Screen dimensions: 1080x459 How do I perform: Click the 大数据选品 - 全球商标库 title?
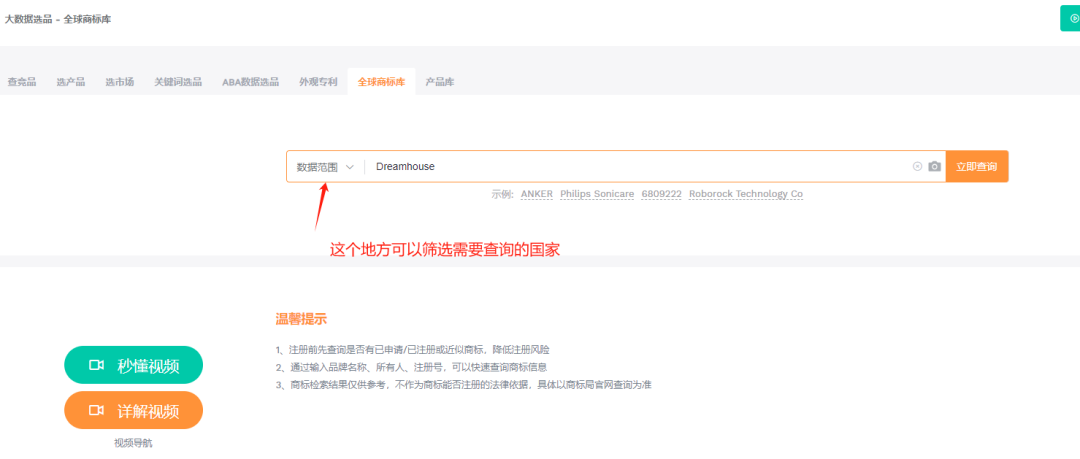tap(58, 19)
